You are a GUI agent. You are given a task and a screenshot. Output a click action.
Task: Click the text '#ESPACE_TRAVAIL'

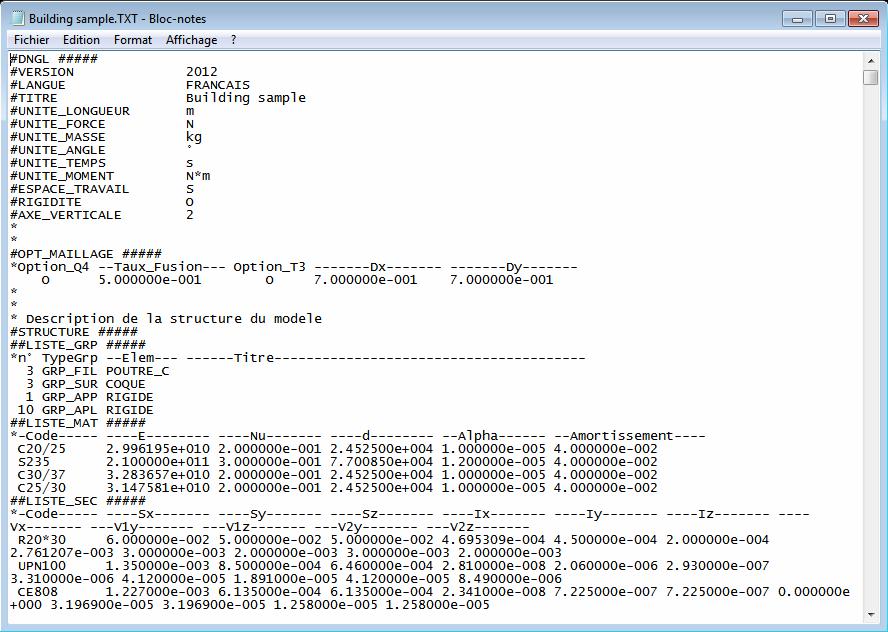click(70, 189)
